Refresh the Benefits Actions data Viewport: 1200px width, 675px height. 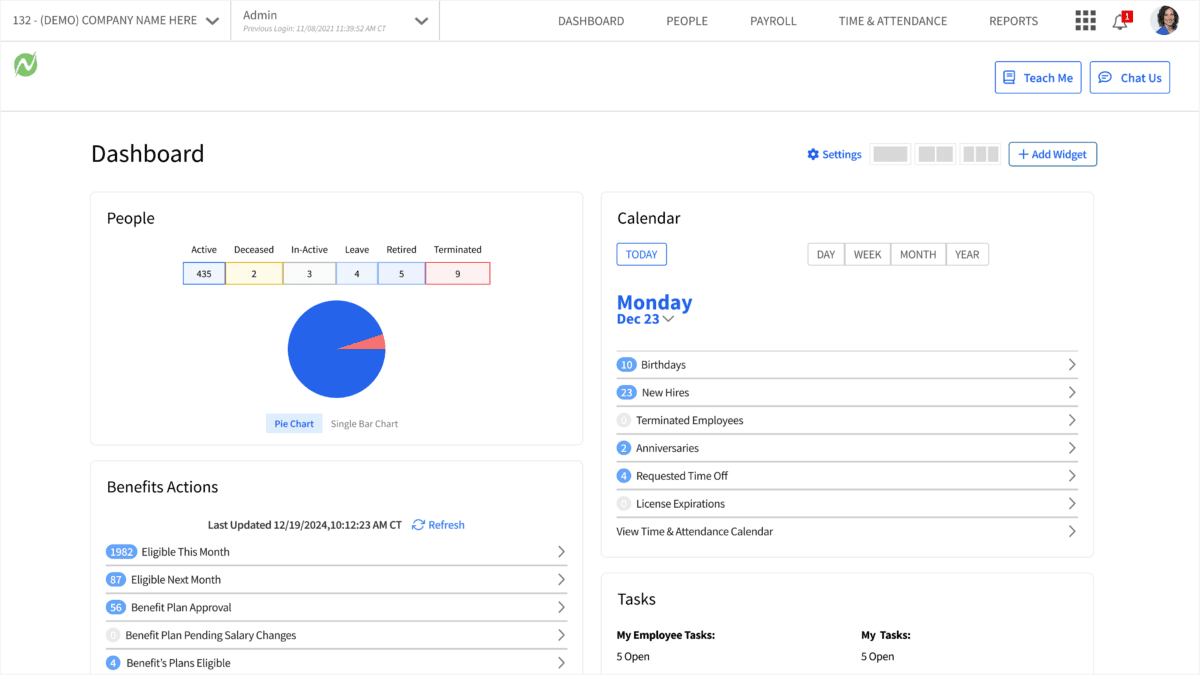(x=438, y=524)
